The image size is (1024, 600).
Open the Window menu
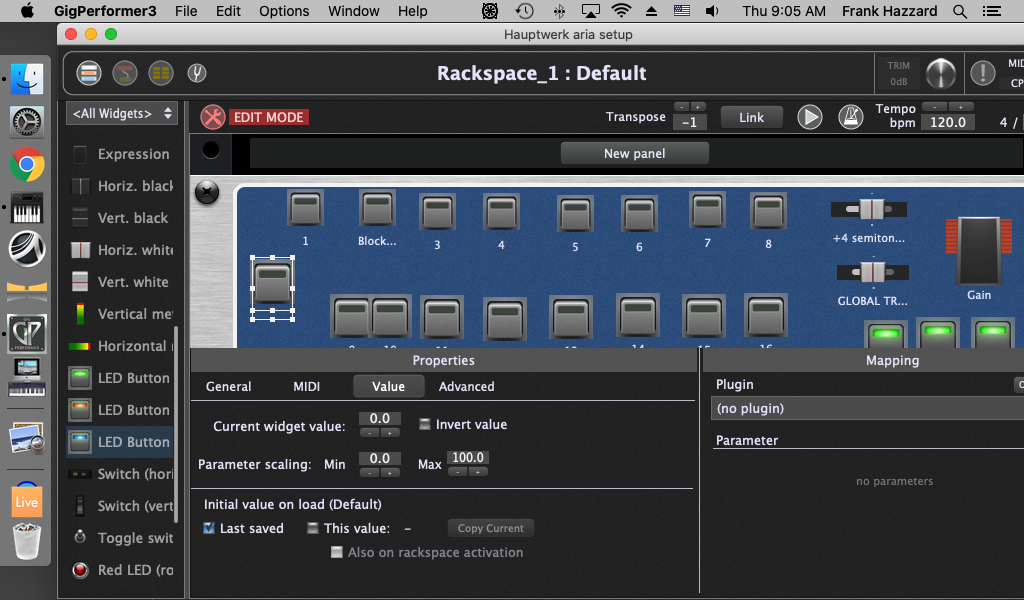[354, 11]
